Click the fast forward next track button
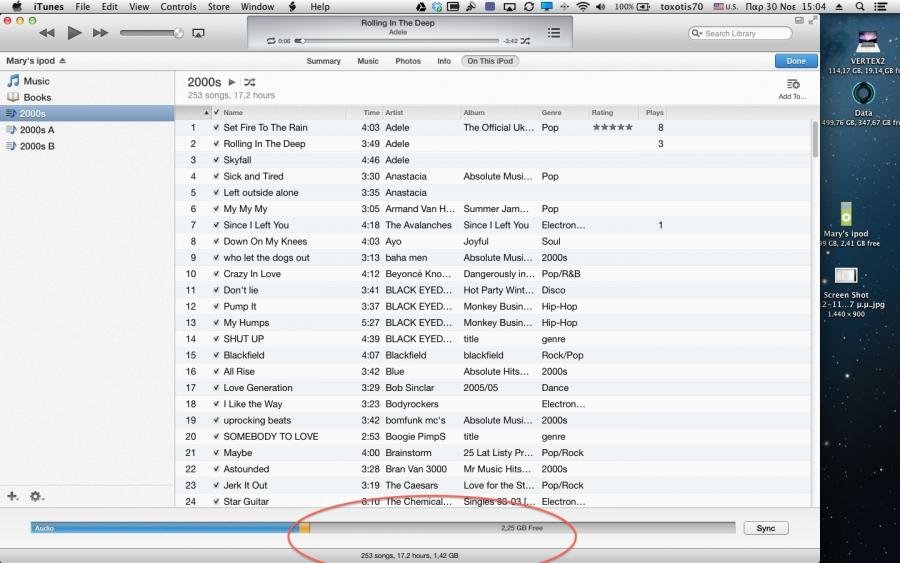Image resolution: width=900 pixels, height=563 pixels. (x=100, y=33)
